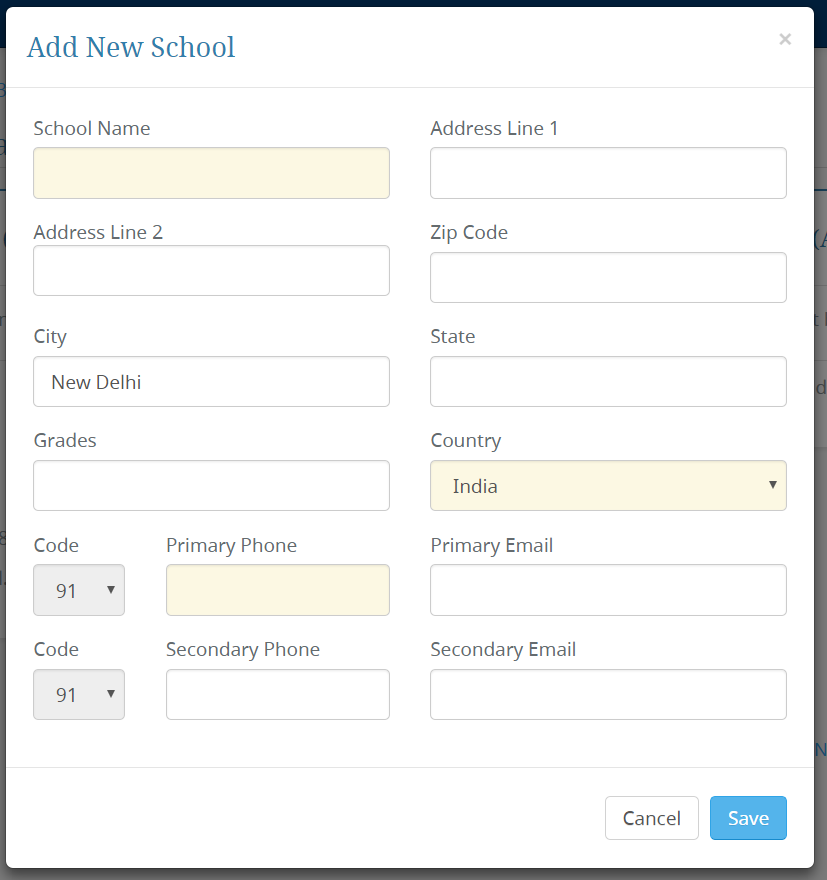827x880 pixels.
Task: Click the arrow on secondary code selector
Action: pos(111,694)
